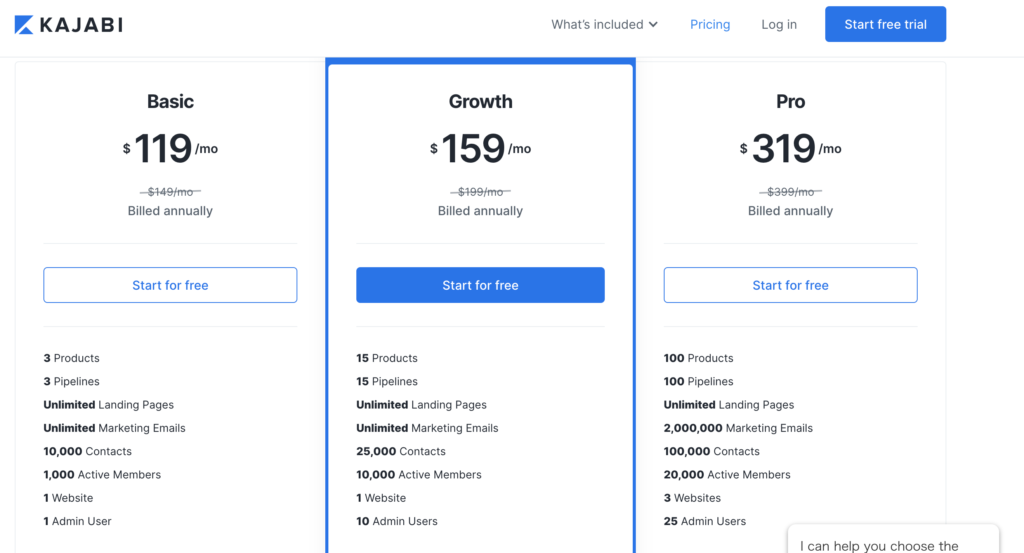Click Unlimited Marketing Emails in Growth plan
This screenshot has height=553, width=1024.
(x=427, y=428)
